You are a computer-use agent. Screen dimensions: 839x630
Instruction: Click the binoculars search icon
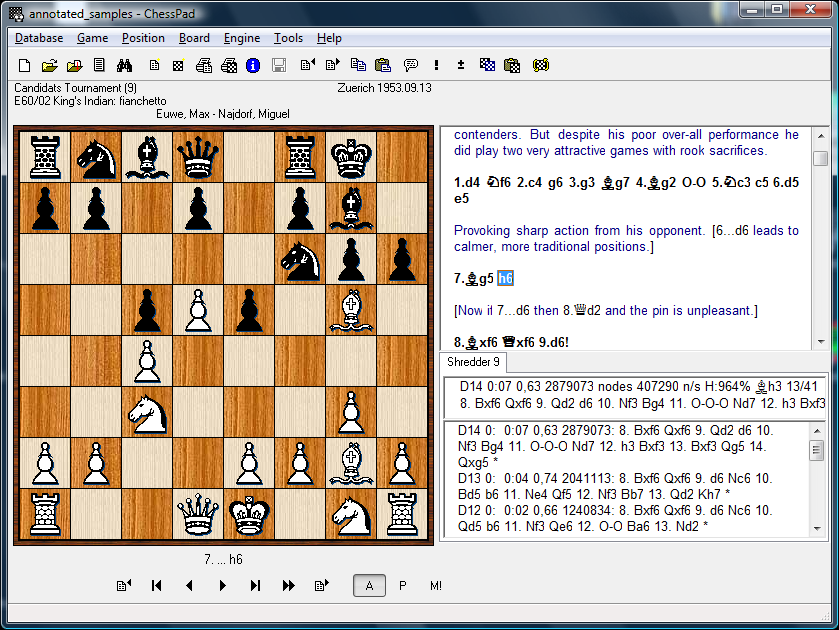click(125, 66)
